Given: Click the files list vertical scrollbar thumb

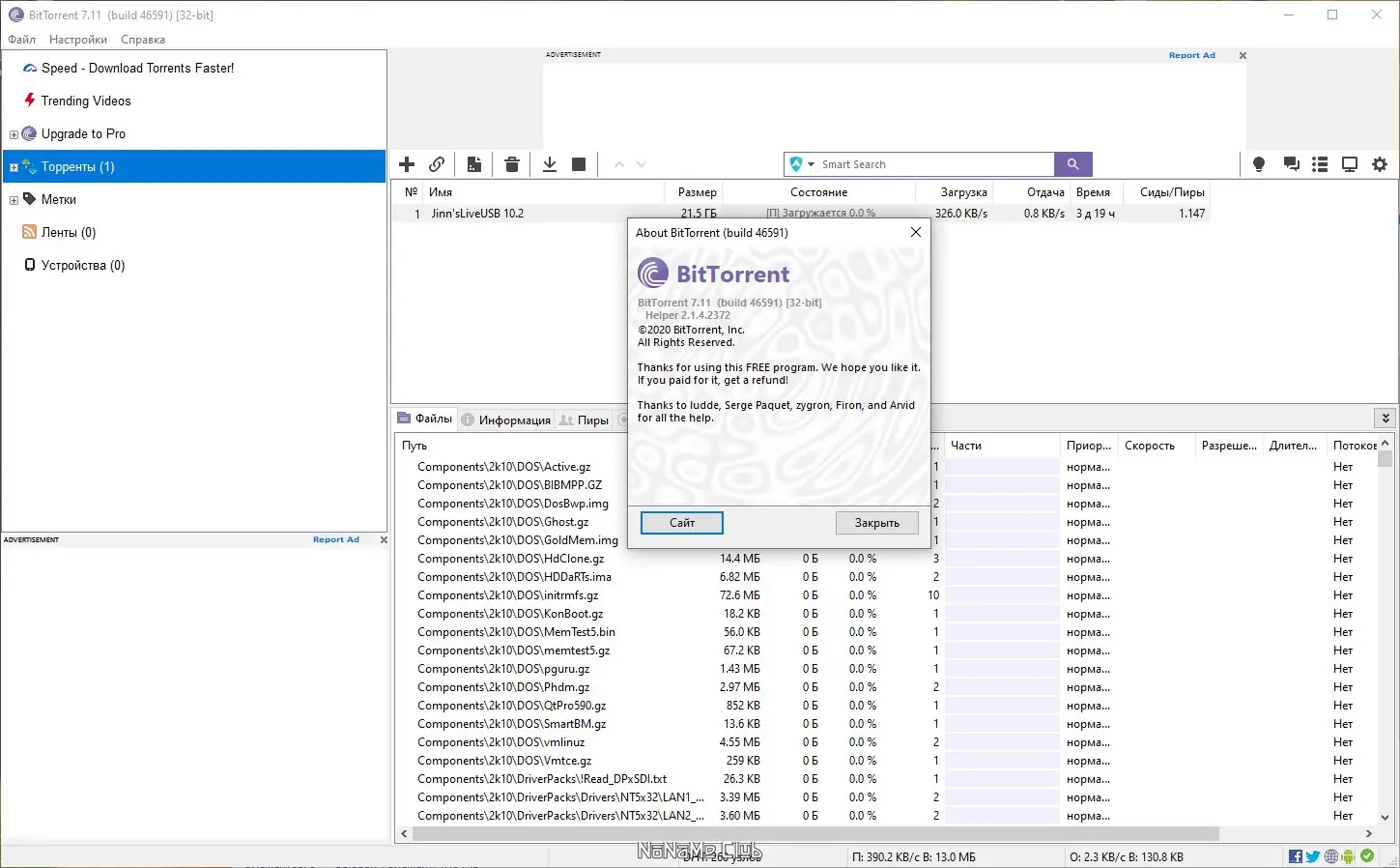Looking at the screenshot, I should click(x=1385, y=458).
